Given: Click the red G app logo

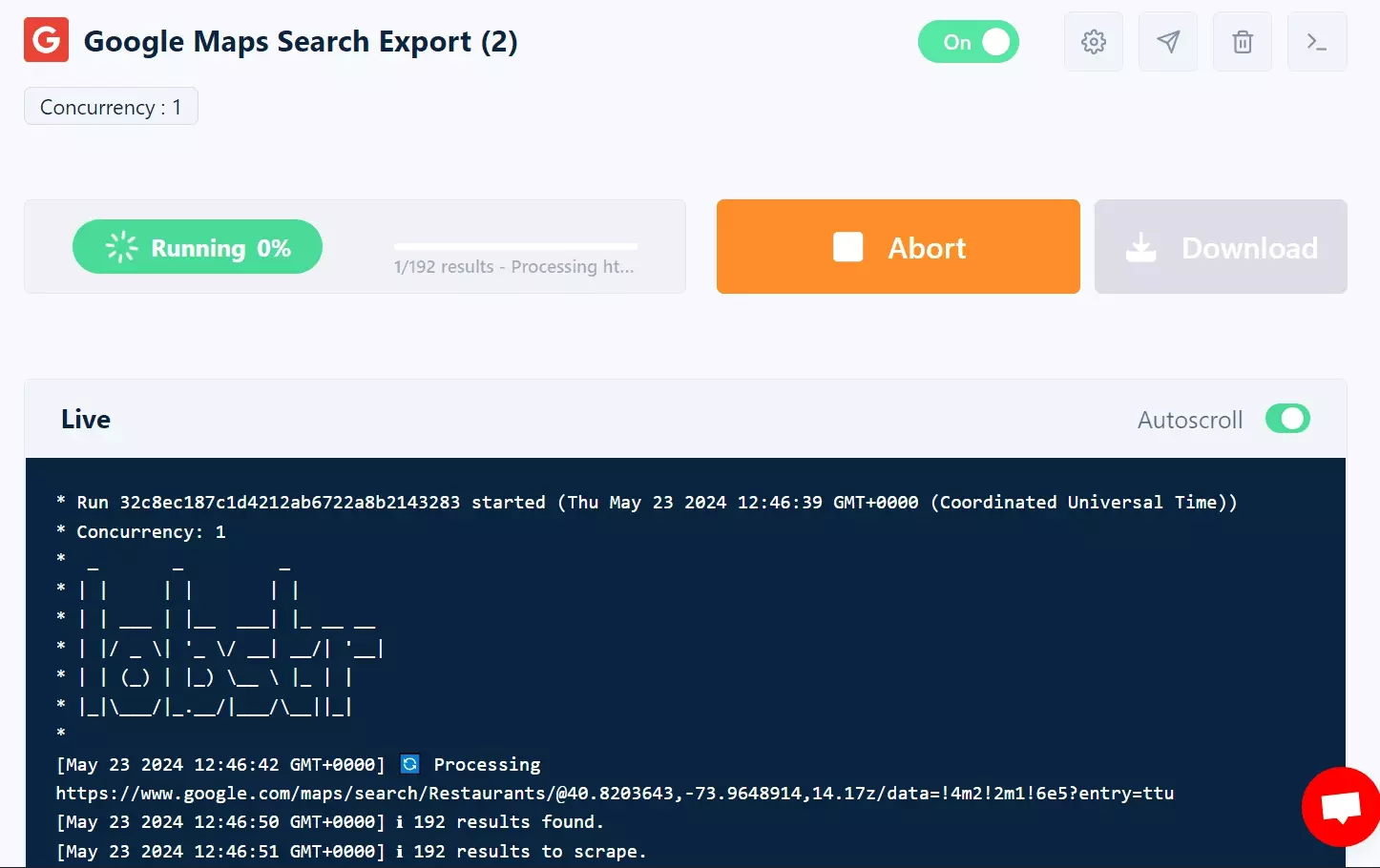Looking at the screenshot, I should coord(46,40).
